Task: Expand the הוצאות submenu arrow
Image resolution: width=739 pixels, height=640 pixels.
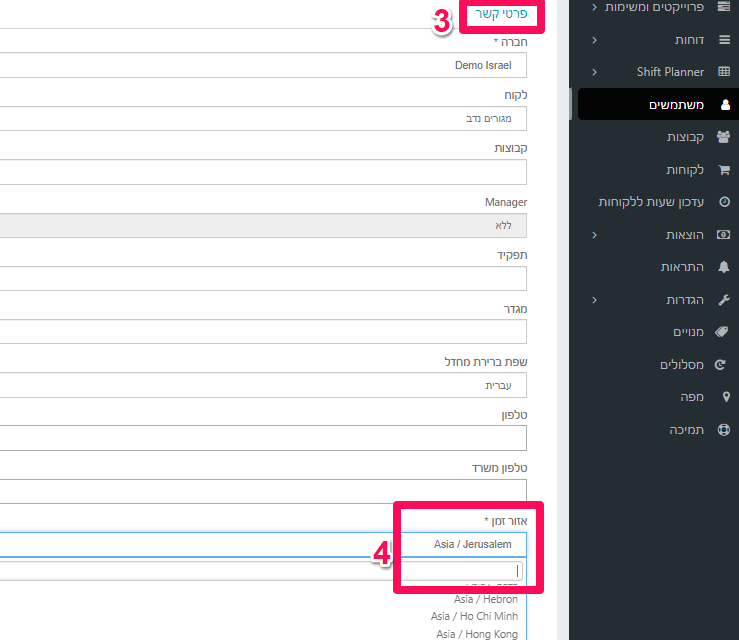Action: [594, 235]
